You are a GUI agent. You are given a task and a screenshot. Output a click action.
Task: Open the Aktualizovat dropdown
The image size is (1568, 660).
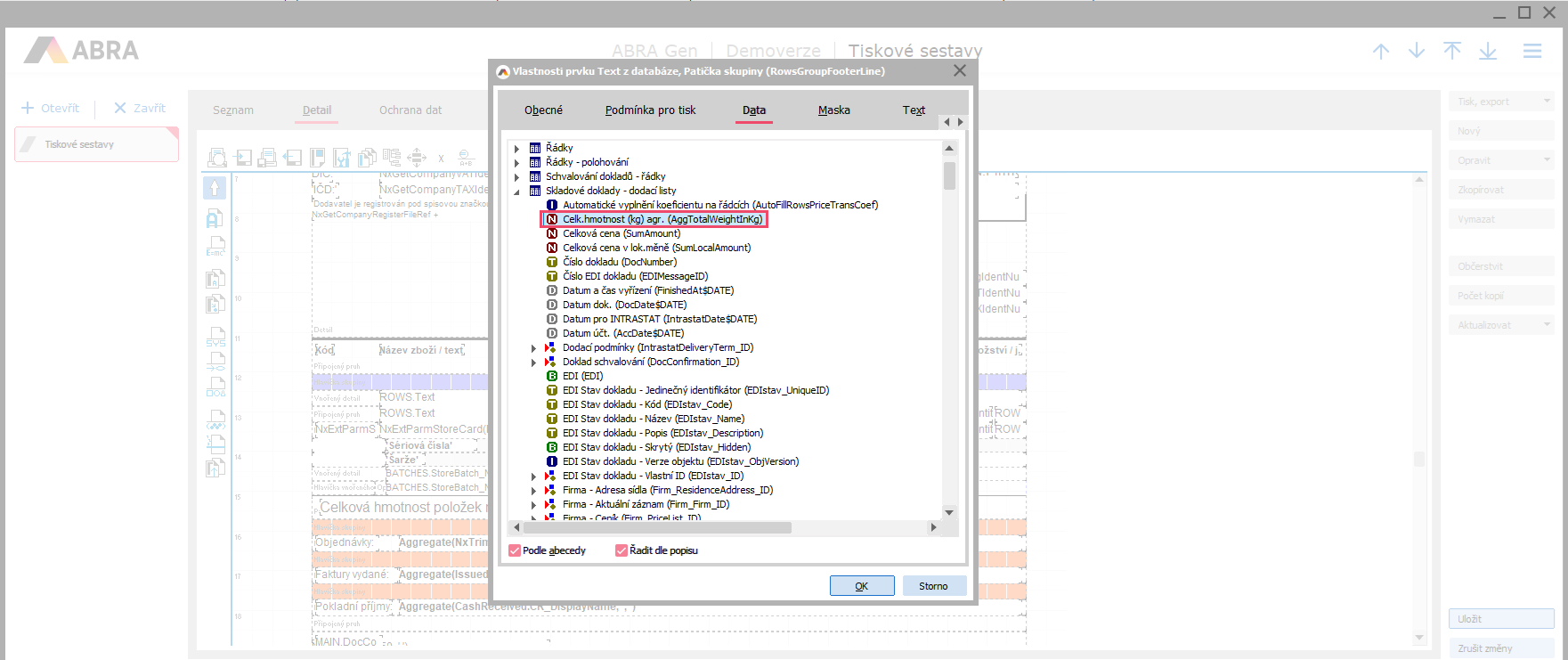tap(1501, 325)
